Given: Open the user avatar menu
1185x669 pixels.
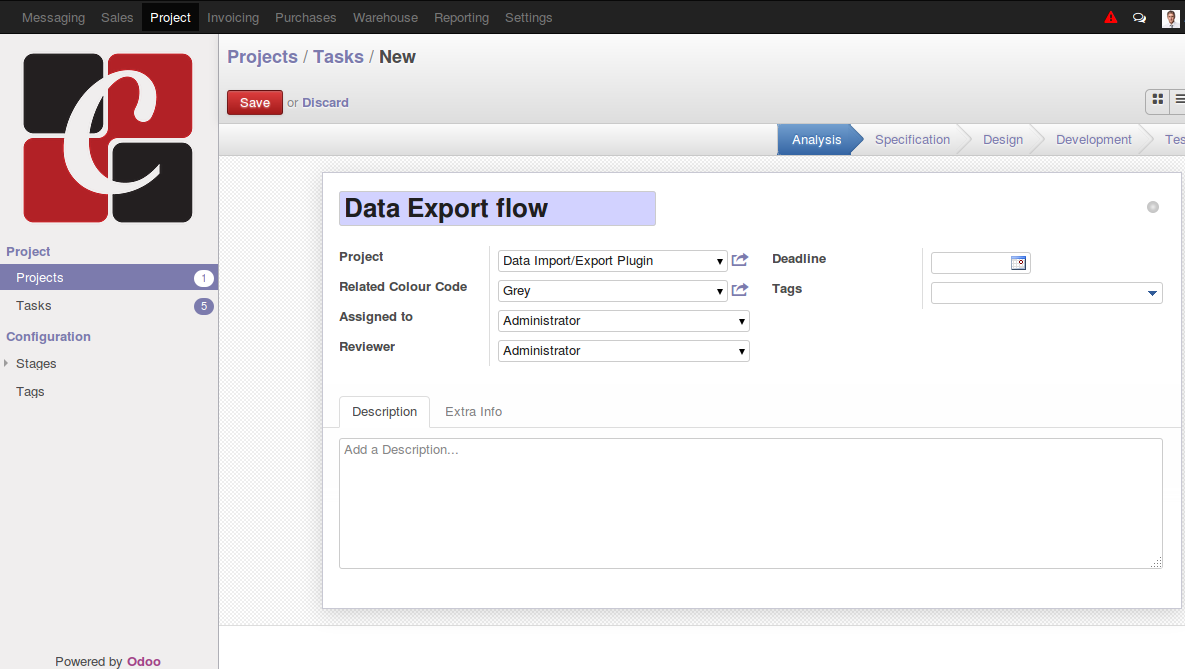Looking at the screenshot, I should tap(1170, 17).
